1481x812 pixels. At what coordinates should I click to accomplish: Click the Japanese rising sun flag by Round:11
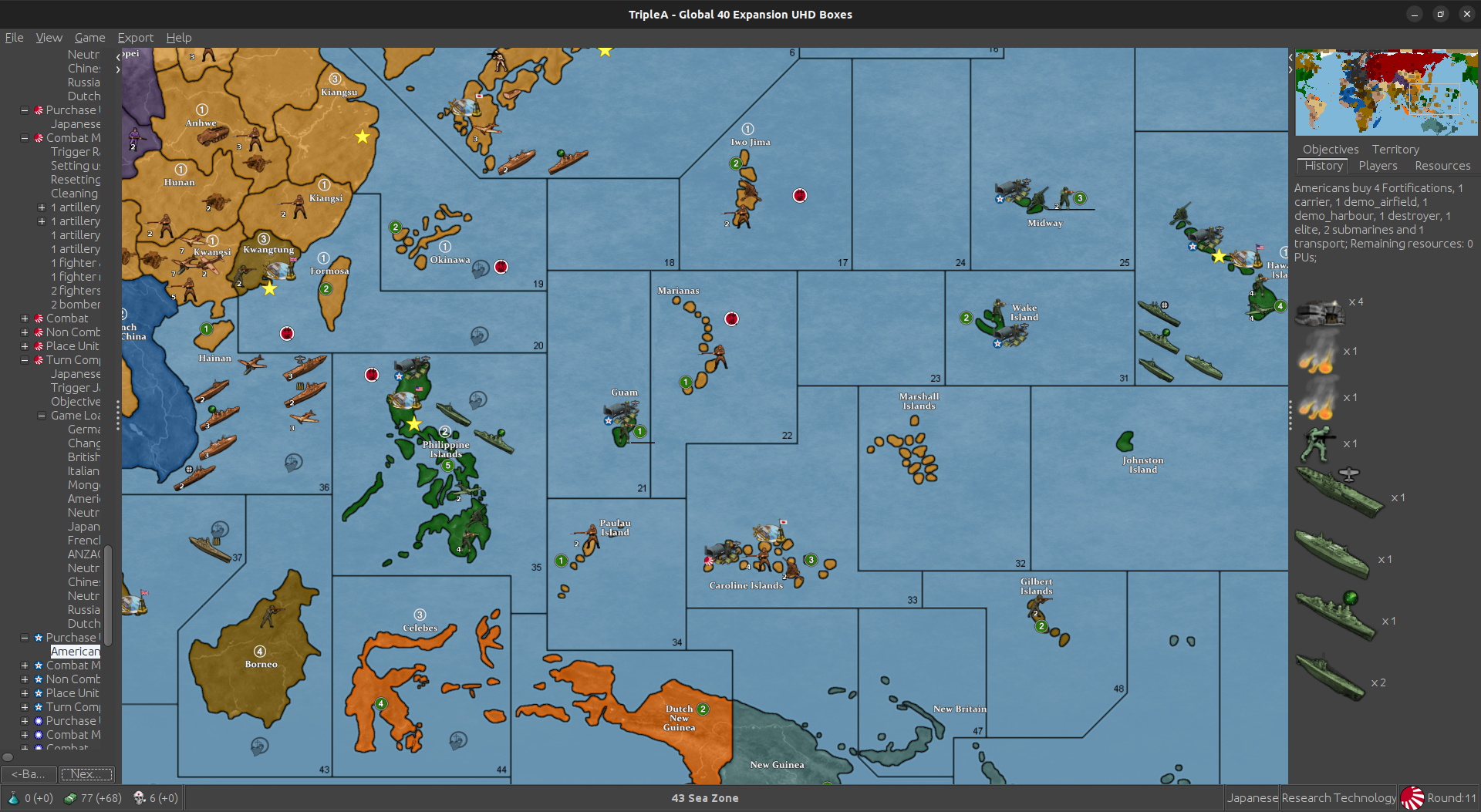tap(1412, 798)
